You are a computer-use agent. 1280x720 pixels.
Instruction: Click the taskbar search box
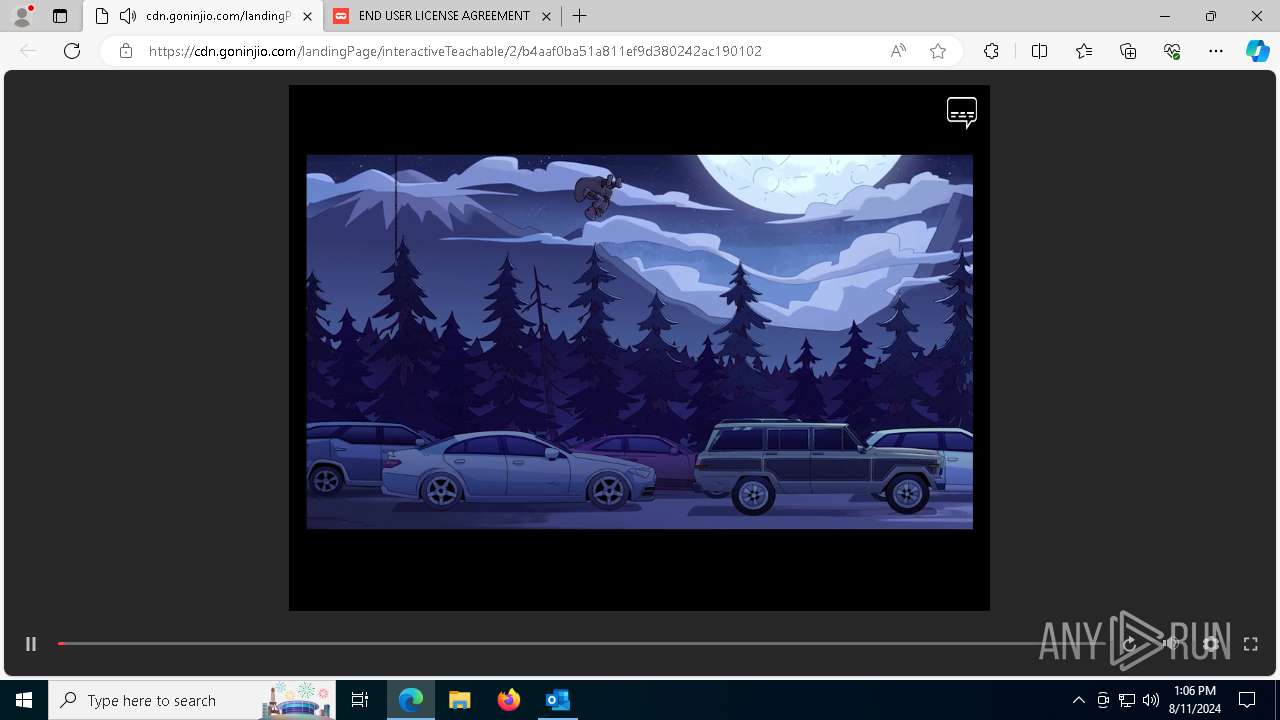pyautogui.click(x=193, y=700)
